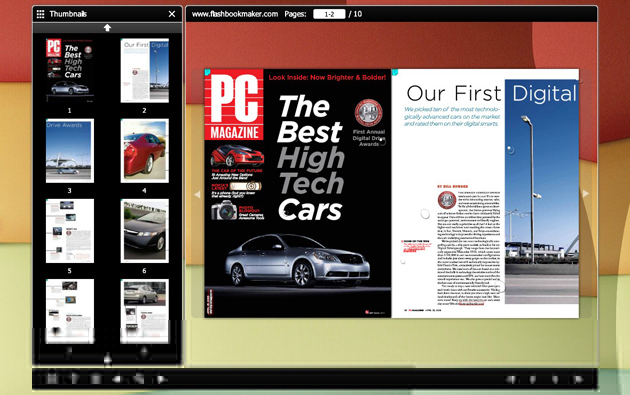Click the Pages number field showing 1-2

(329, 14)
